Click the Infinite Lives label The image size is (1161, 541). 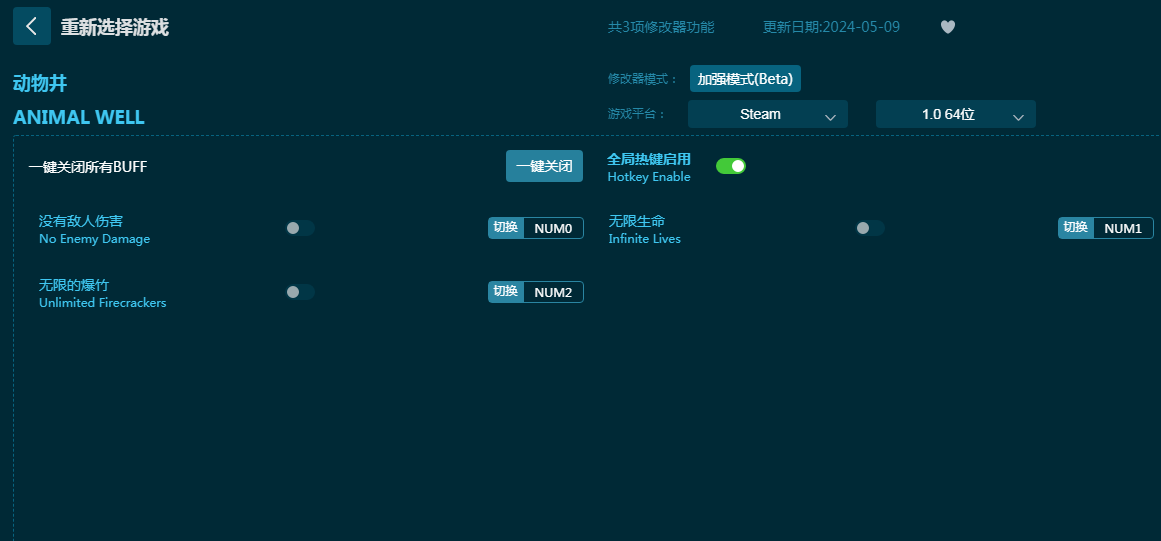(644, 239)
